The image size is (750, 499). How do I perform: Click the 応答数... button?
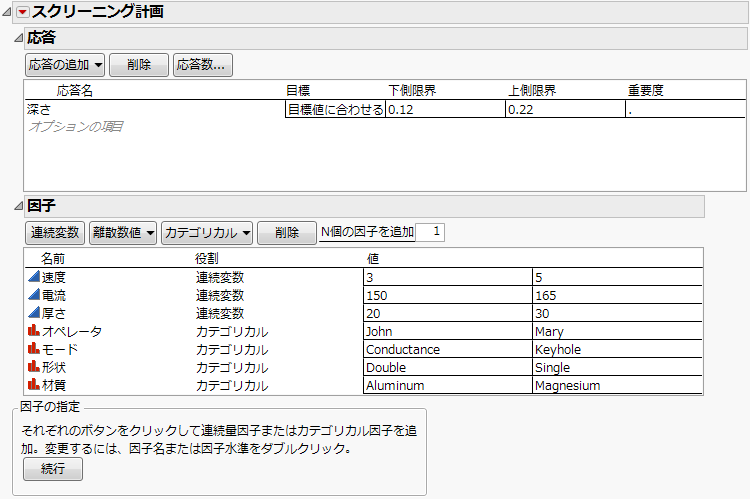pos(201,65)
